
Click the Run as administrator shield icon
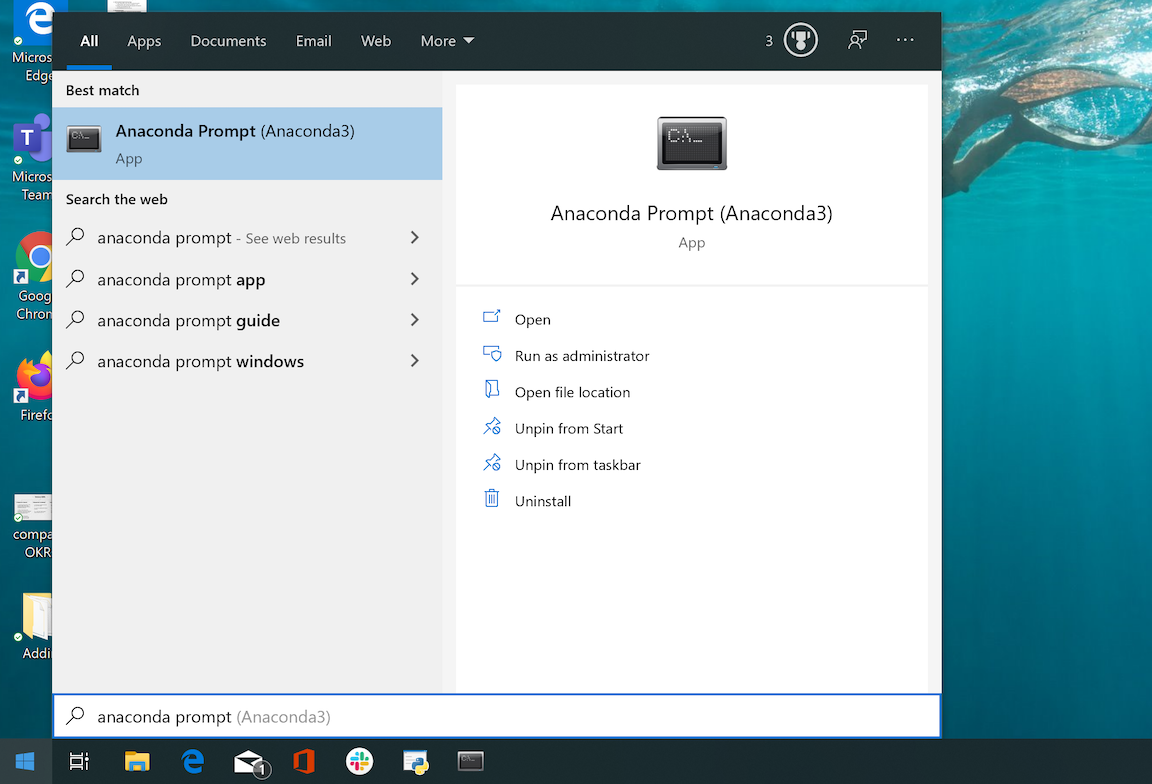[492, 353]
